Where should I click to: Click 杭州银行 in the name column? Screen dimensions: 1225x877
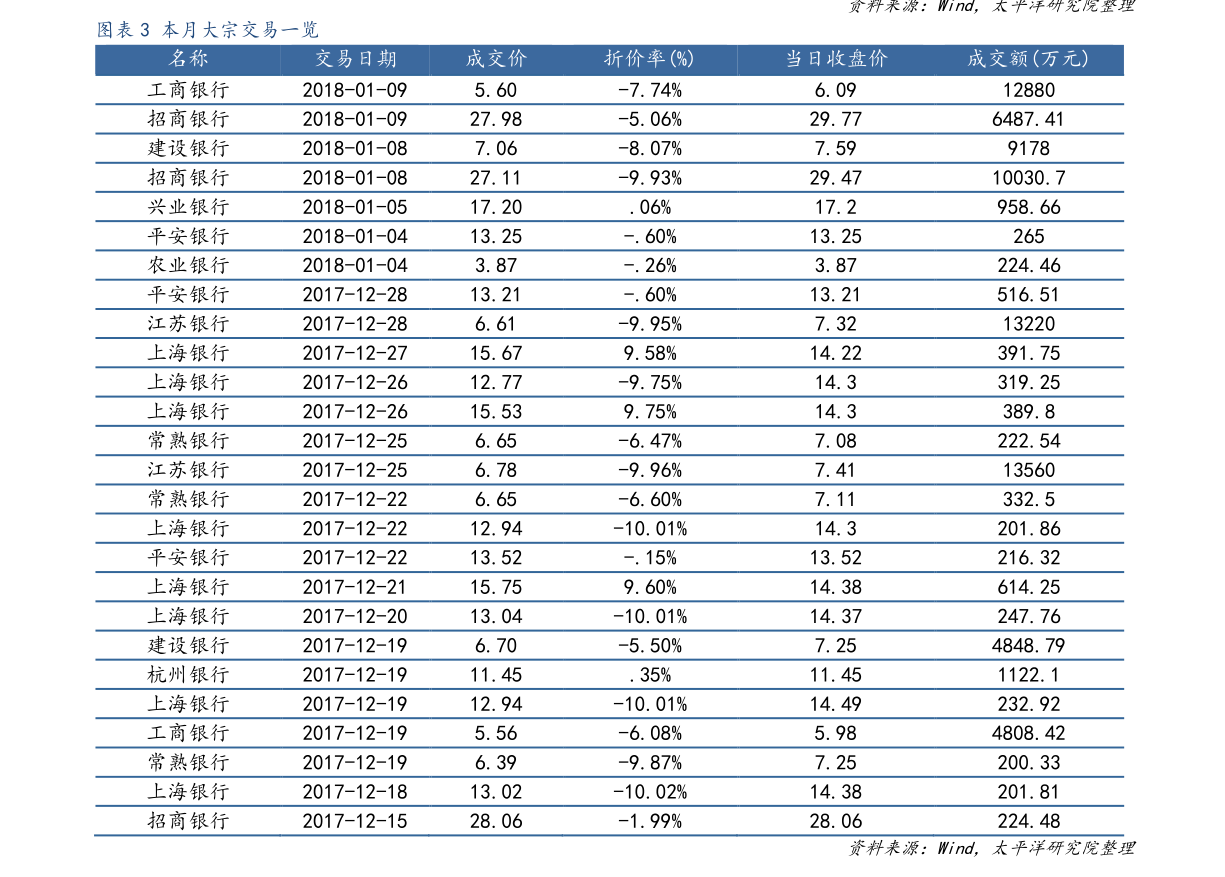(188, 674)
